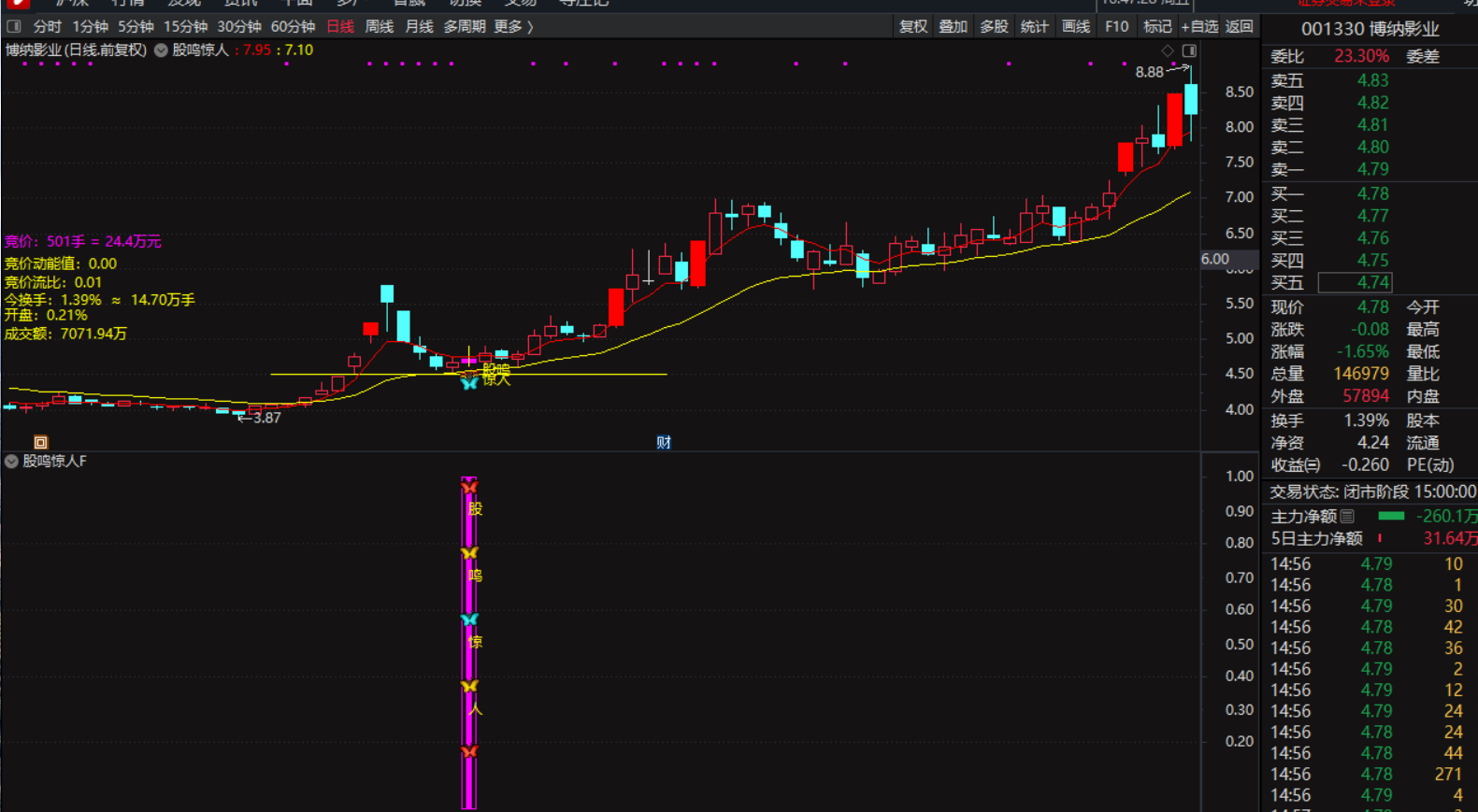This screenshot has width=1478, height=812.
Task: Toggle the left sidebar panel icon
Action: 13,26
